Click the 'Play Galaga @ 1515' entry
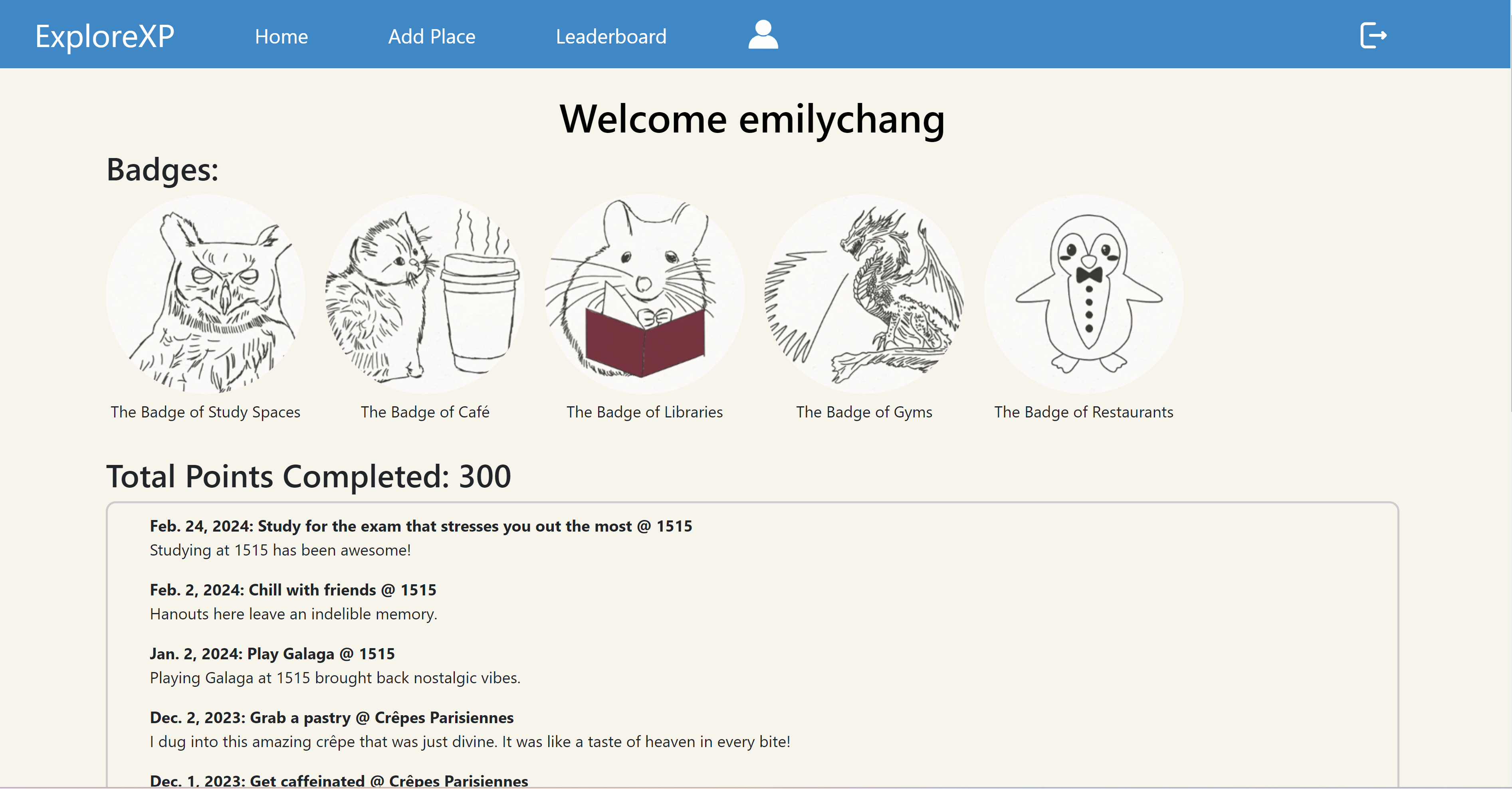The image size is (1512, 789). [x=272, y=654]
